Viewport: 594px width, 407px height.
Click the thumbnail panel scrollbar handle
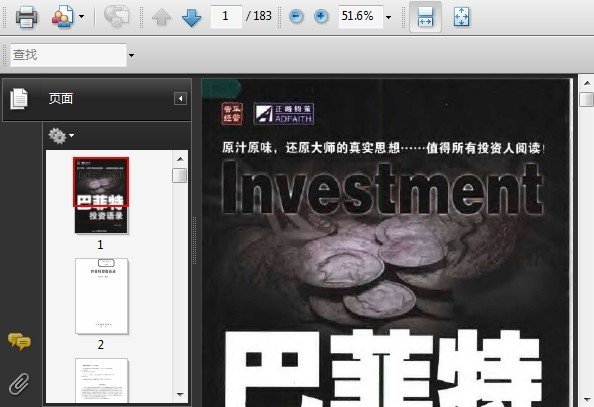click(180, 175)
